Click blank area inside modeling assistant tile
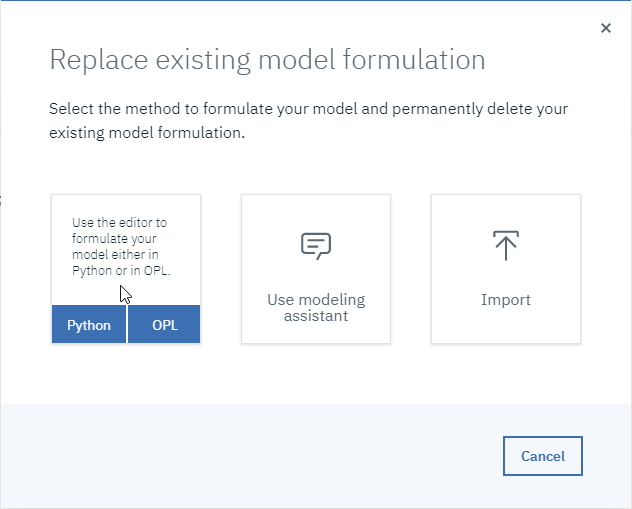632x509 pixels. coord(316,212)
